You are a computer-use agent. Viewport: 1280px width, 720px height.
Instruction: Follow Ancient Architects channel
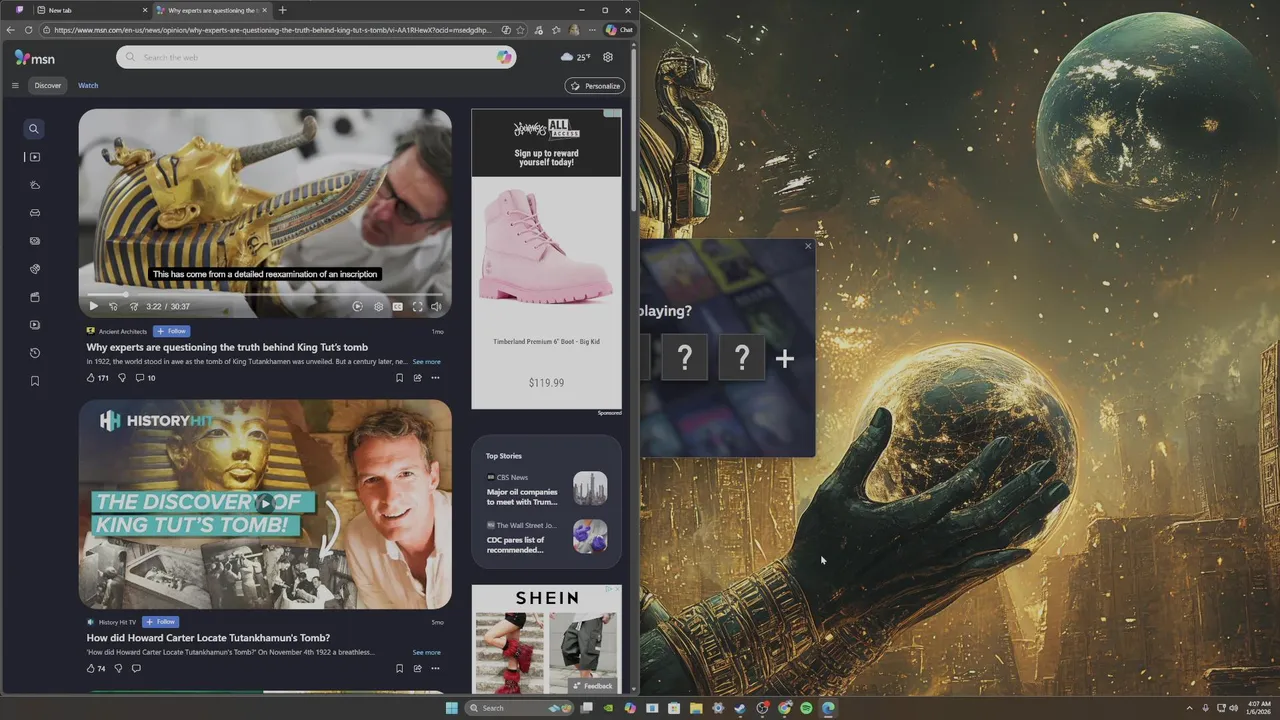coord(171,331)
